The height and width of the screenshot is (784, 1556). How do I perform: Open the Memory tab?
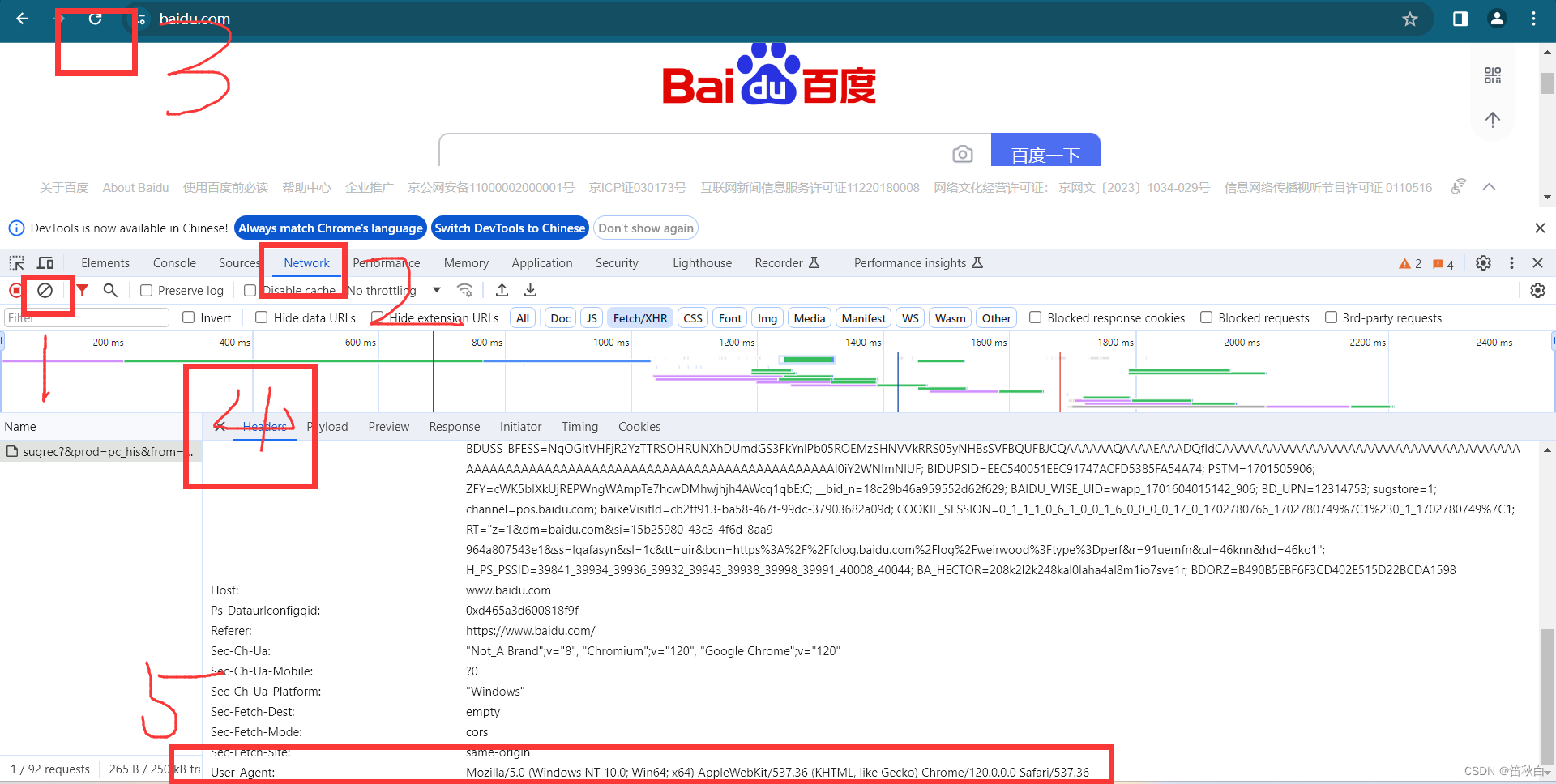466,263
